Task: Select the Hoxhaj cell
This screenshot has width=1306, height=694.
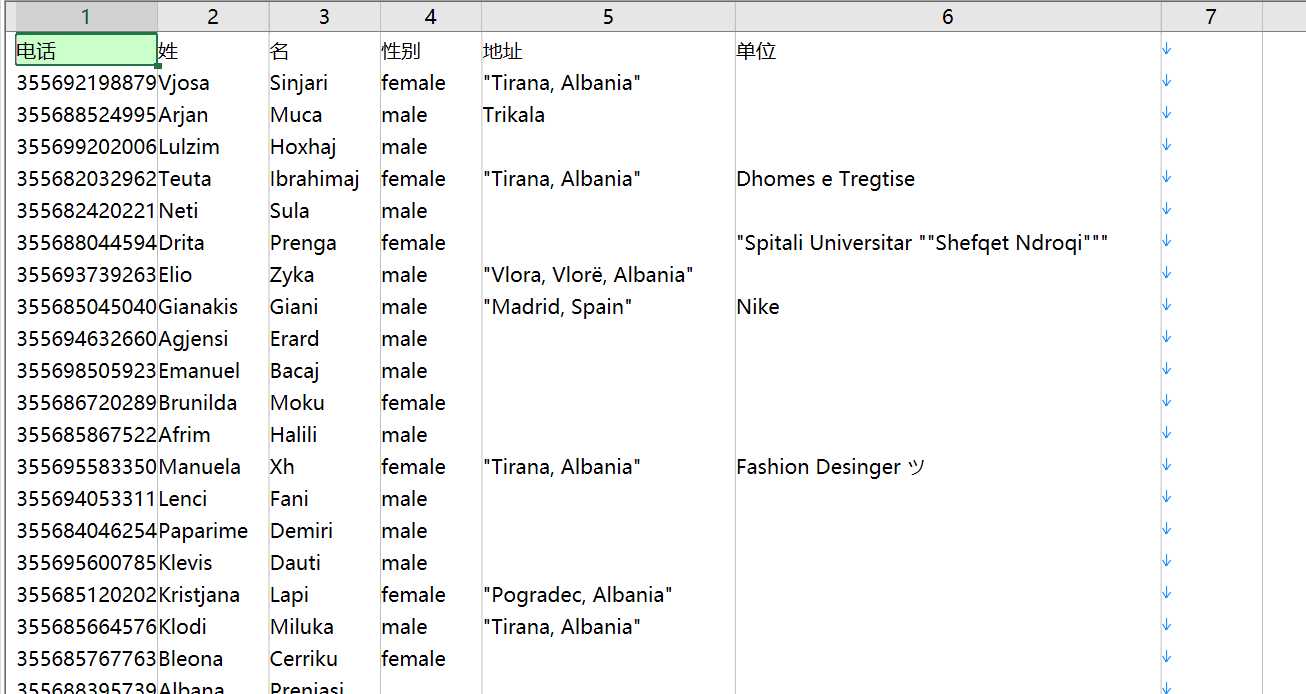Action: (x=325, y=147)
